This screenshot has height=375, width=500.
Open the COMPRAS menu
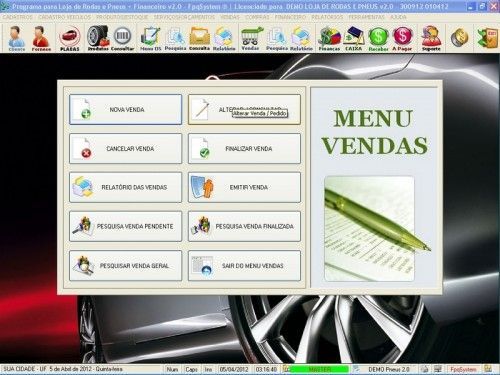coord(257,17)
